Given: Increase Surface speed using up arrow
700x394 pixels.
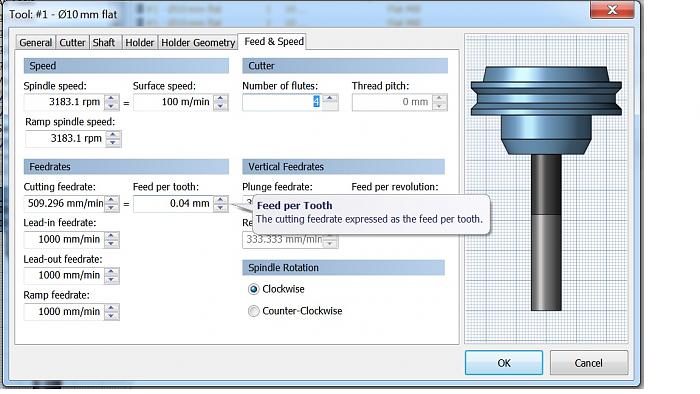Looking at the screenshot, I should [221, 98].
